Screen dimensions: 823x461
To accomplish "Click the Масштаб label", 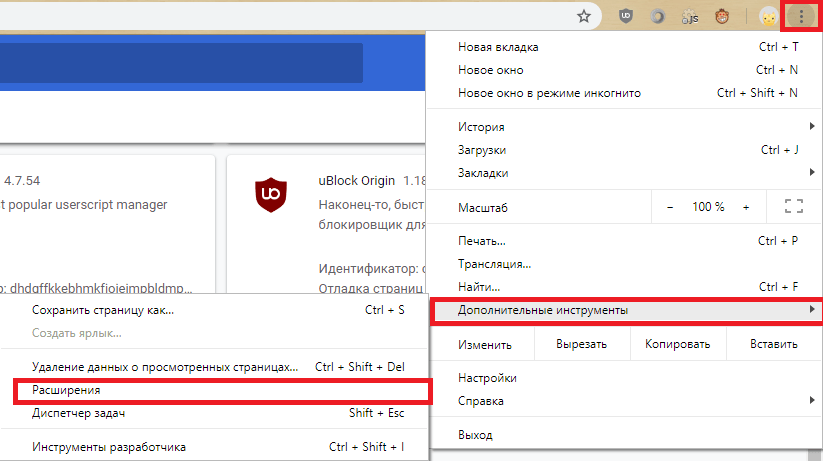I will click(x=482, y=208).
